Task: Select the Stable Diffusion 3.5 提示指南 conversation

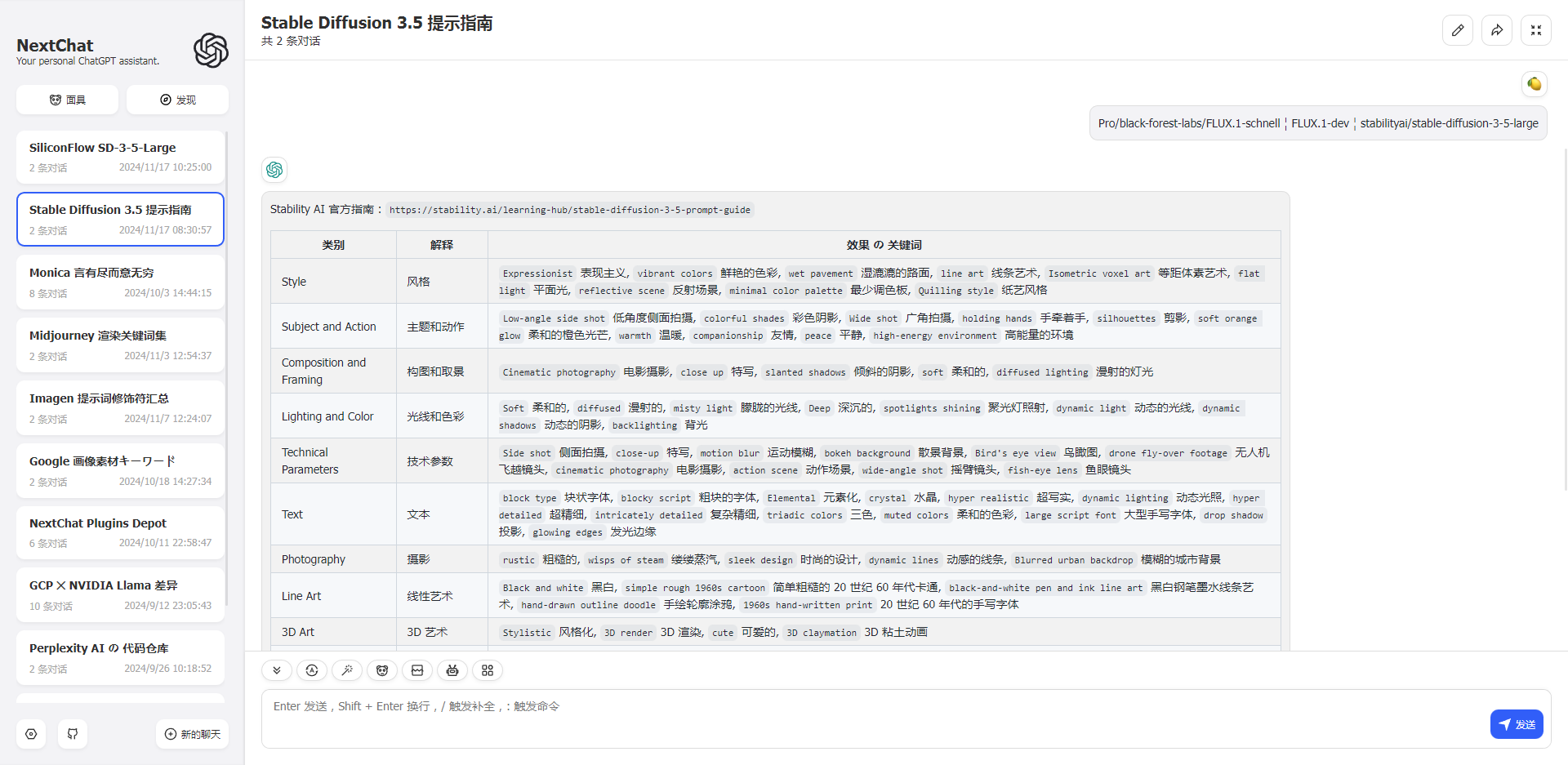Action: click(x=120, y=219)
